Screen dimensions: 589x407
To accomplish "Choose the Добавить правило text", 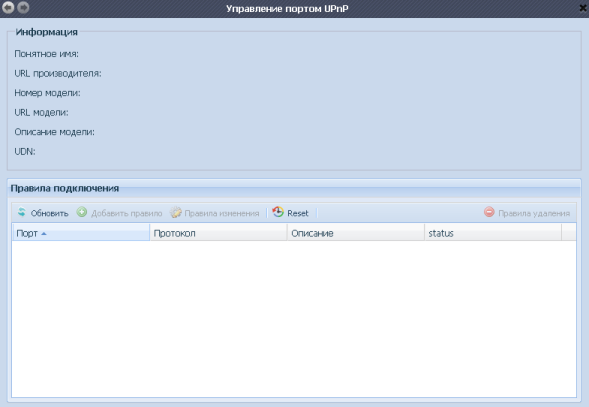I will tap(127, 213).
